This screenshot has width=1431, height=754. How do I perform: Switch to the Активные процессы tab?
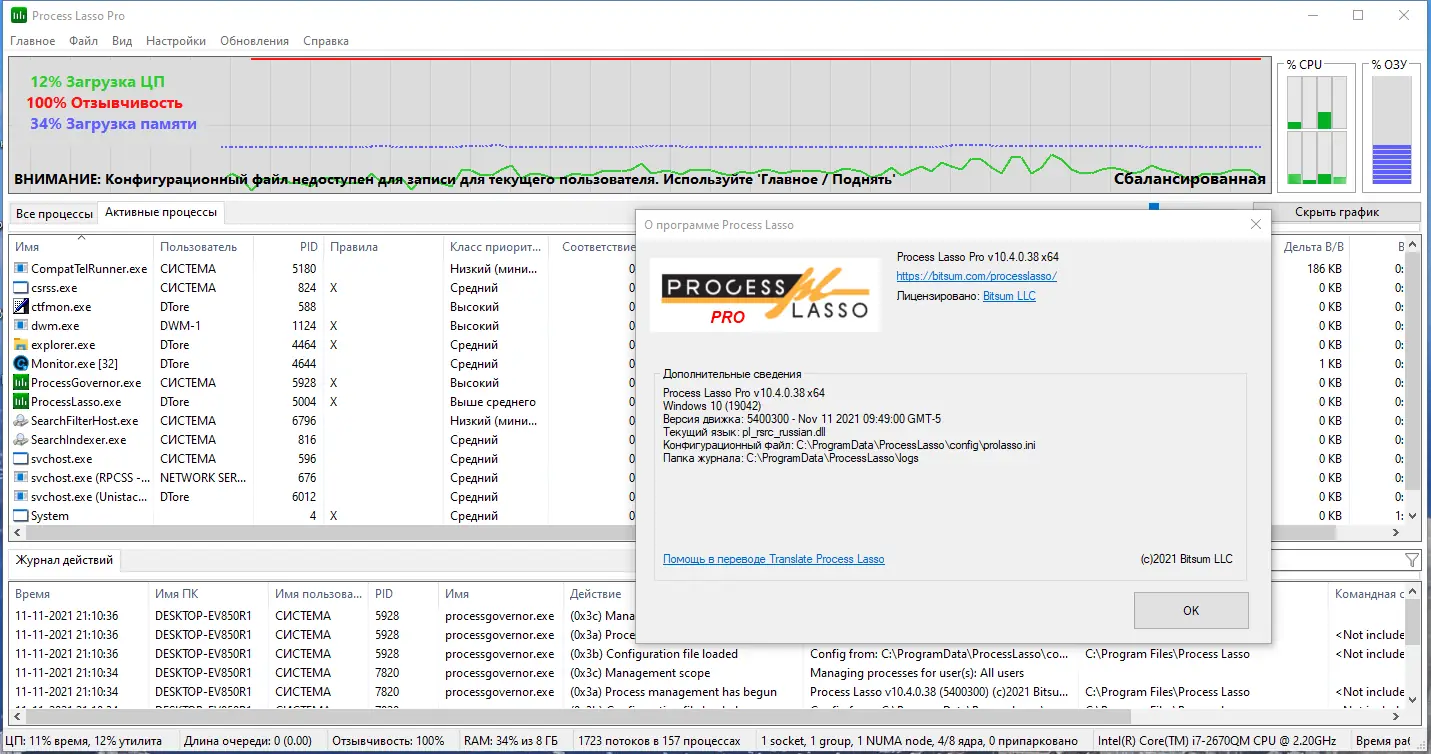coord(160,213)
